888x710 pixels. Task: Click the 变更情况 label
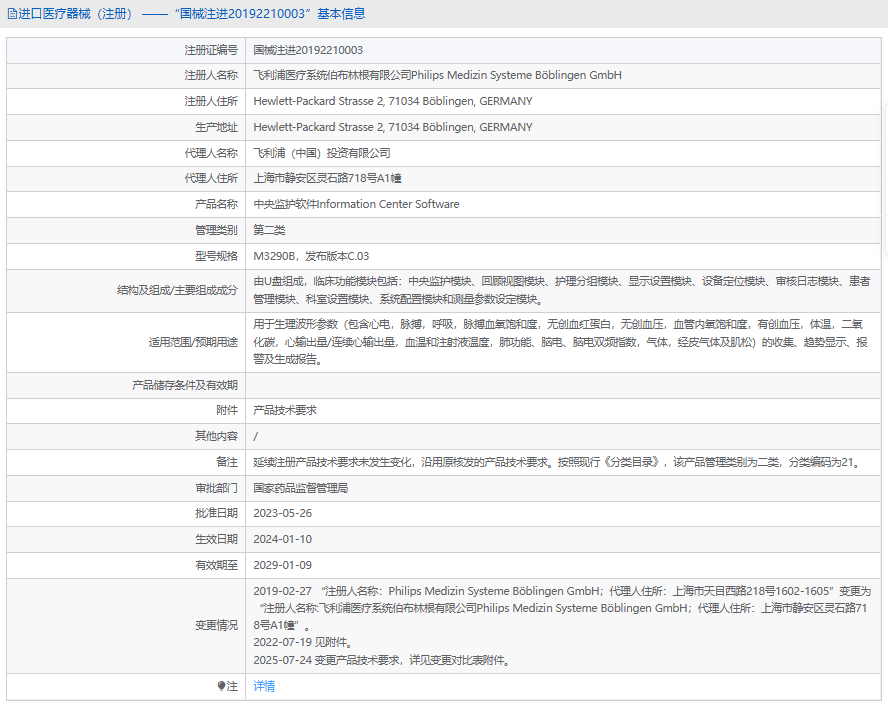(x=216, y=626)
